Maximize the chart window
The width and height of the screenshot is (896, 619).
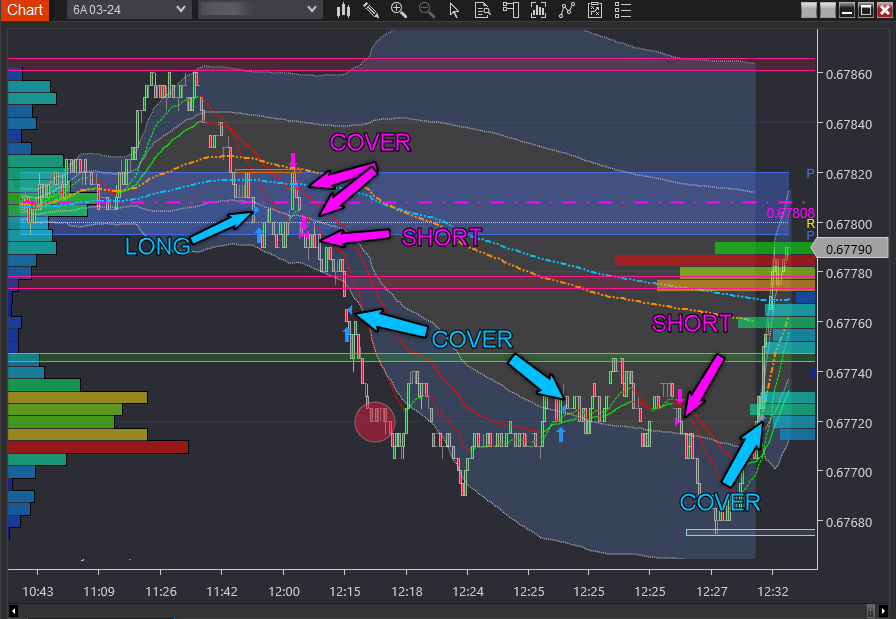tap(866, 10)
